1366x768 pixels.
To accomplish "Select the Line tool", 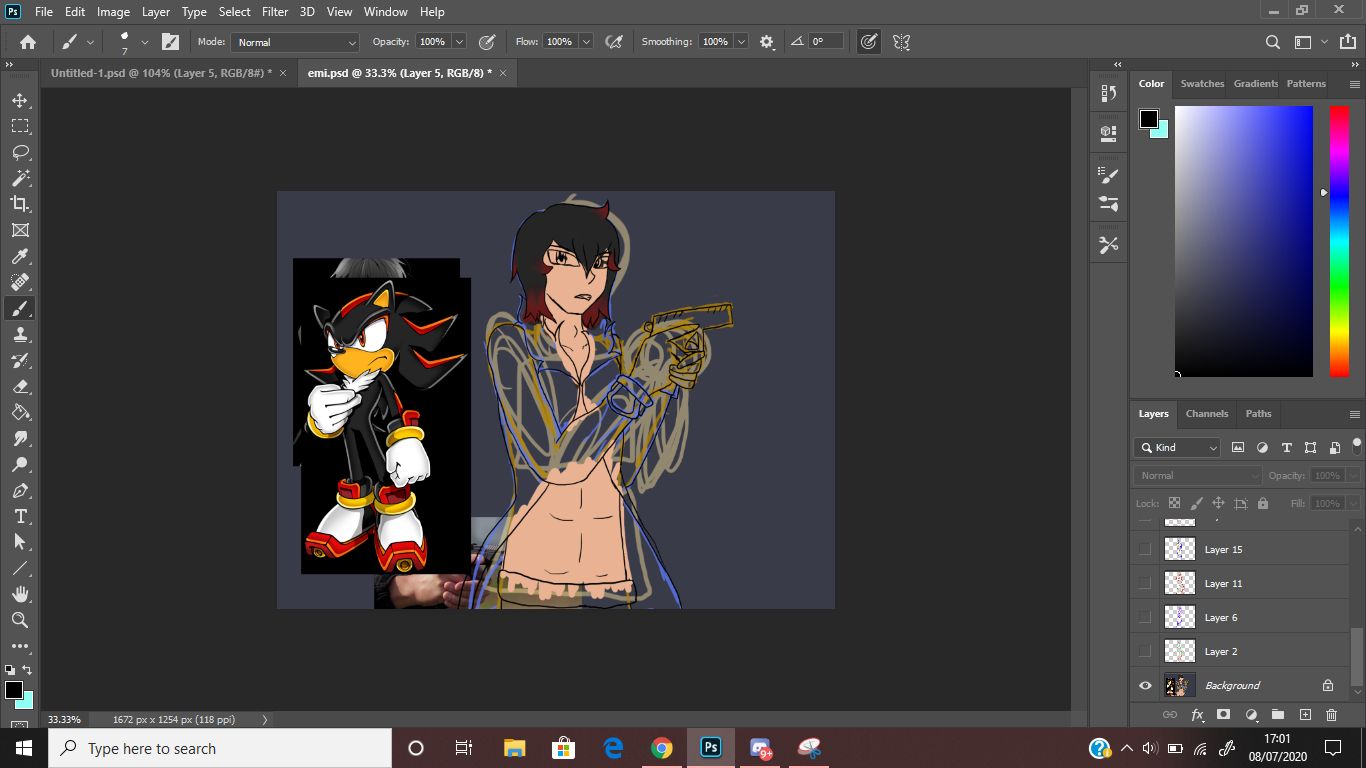I will click(x=19, y=568).
